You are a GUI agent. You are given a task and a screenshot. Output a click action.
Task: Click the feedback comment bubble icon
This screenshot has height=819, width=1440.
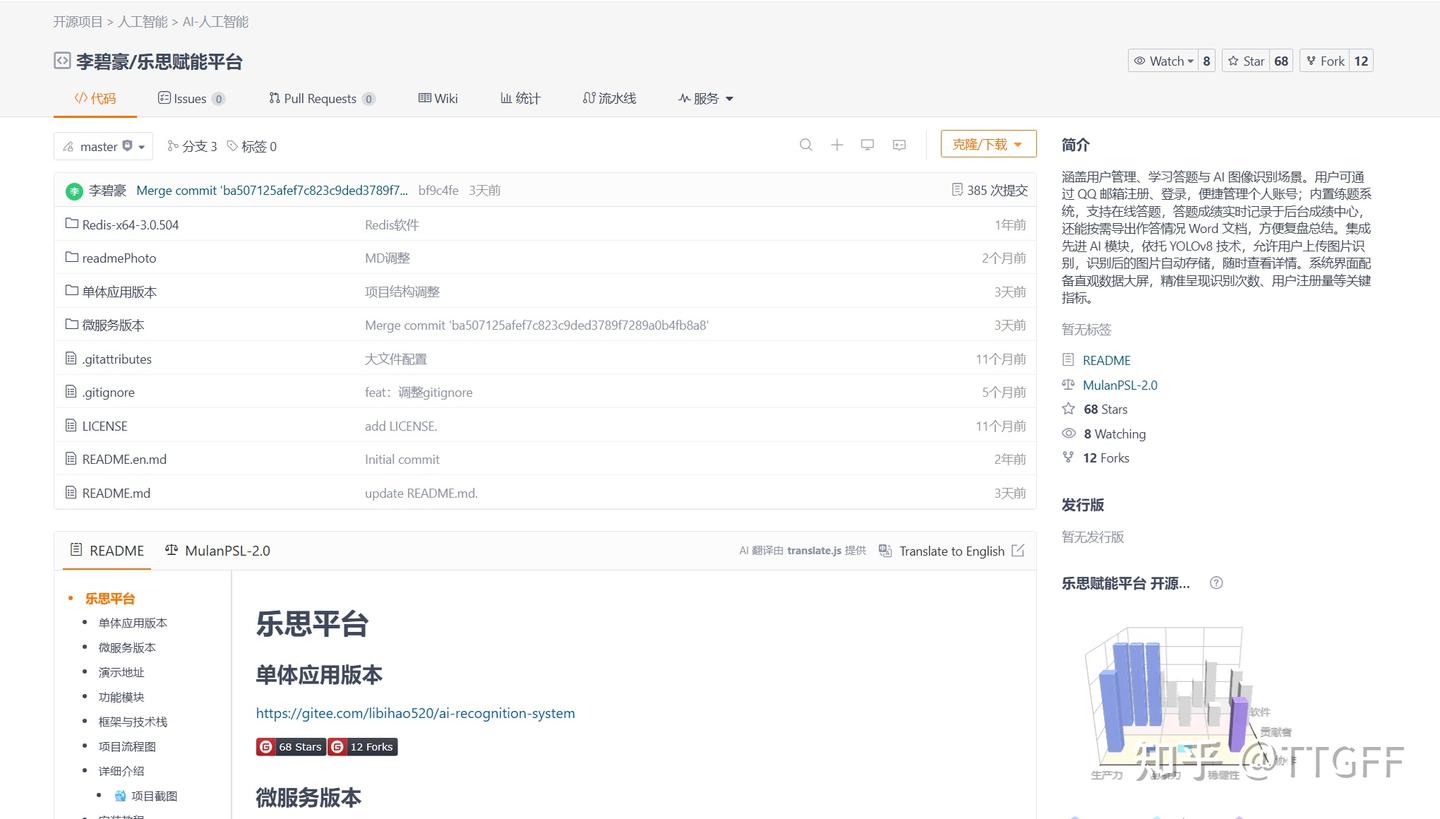[x=898, y=145]
